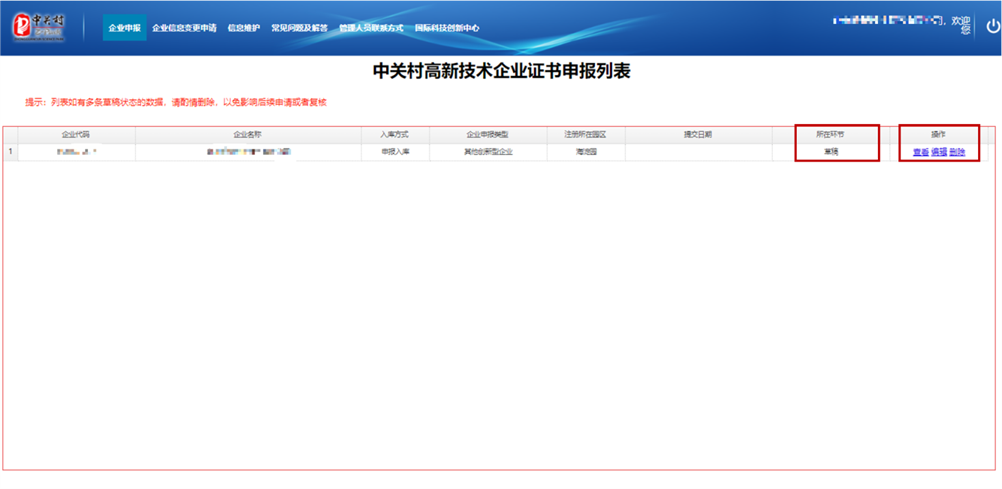
Task: Open 国际科技创新中心 menu item
Action: [x=447, y=28]
